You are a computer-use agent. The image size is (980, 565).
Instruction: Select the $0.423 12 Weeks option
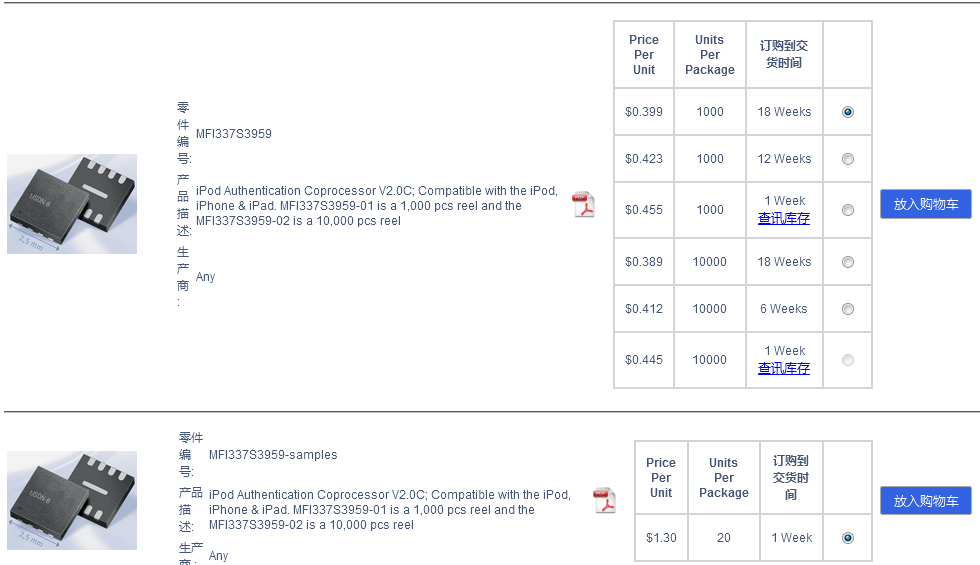[x=848, y=159]
